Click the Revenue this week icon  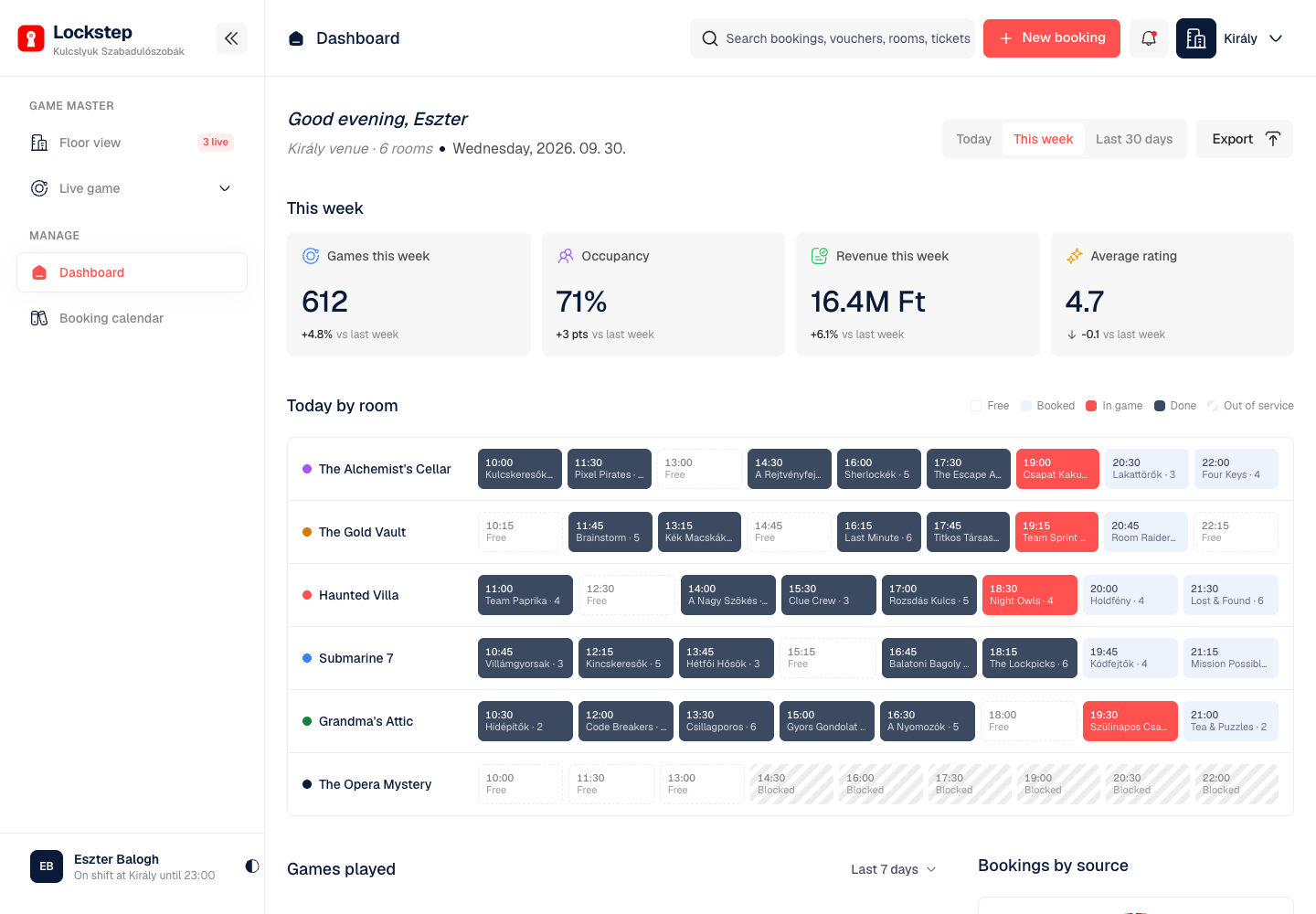(x=820, y=256)
